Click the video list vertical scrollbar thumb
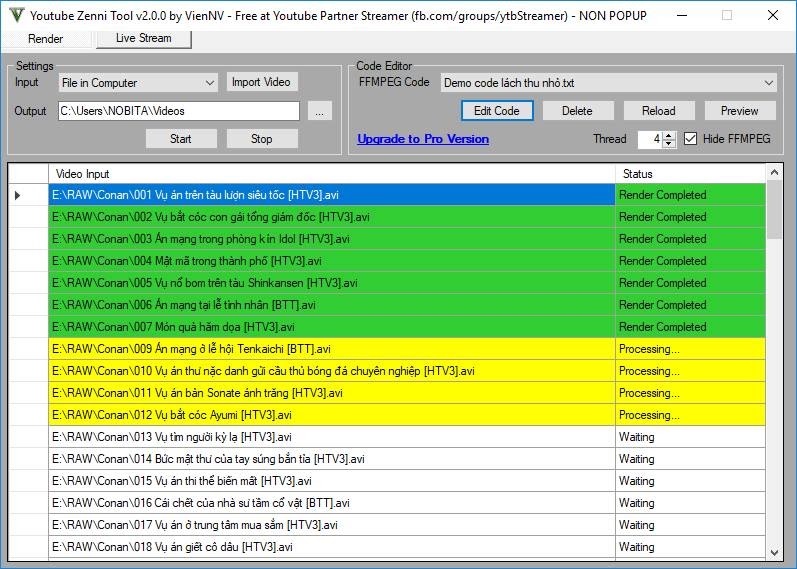The image size is (797, 569). (x=774, y=209)
